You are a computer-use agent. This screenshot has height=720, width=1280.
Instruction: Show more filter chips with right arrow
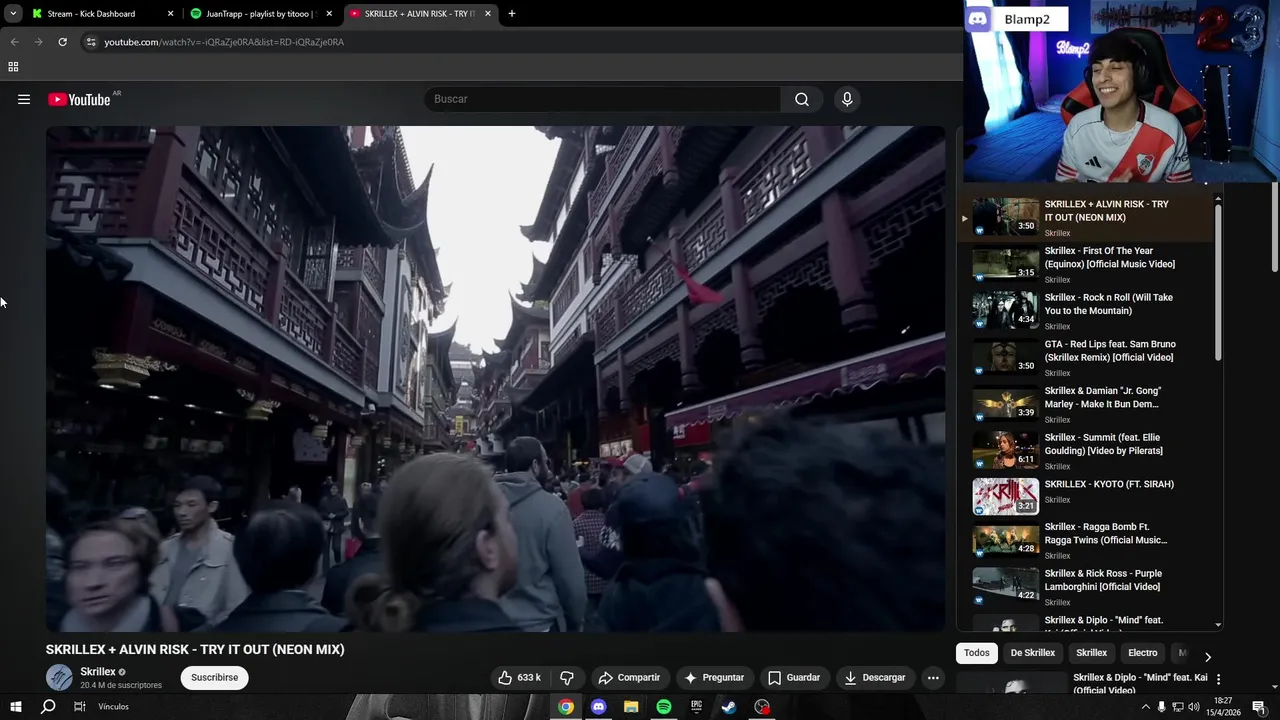tap(1207, 657)
